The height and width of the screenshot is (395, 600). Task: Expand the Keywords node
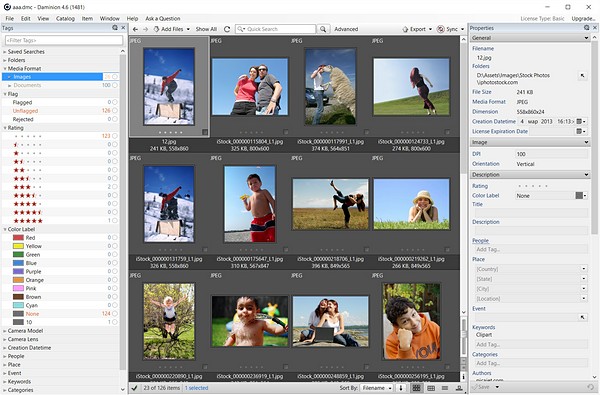pyautogui.click(x=5, y=382)
